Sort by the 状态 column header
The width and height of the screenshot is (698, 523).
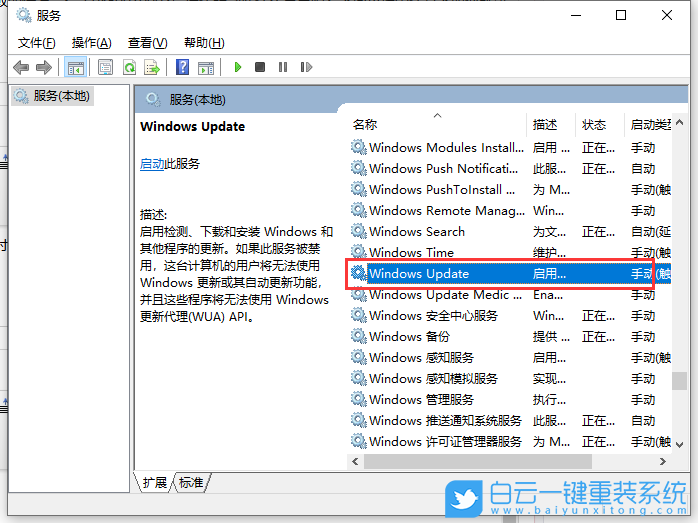(599, 125)
